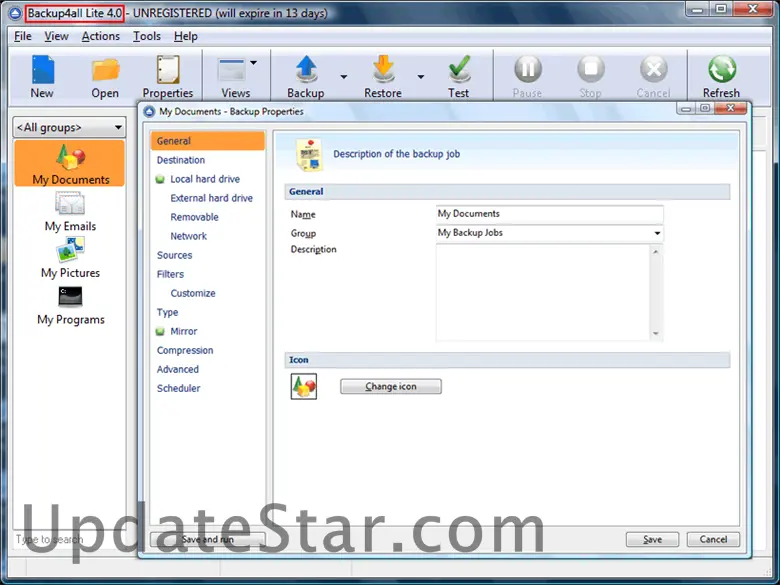
Task: Click the Name field My Documents
Action: [550, 214]
